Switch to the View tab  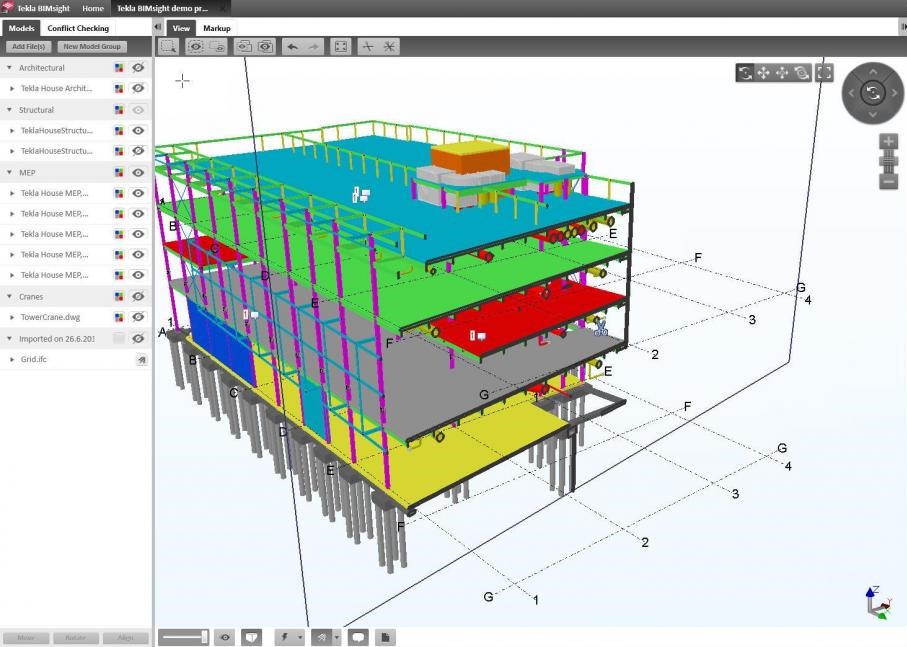tap(181, 28)
